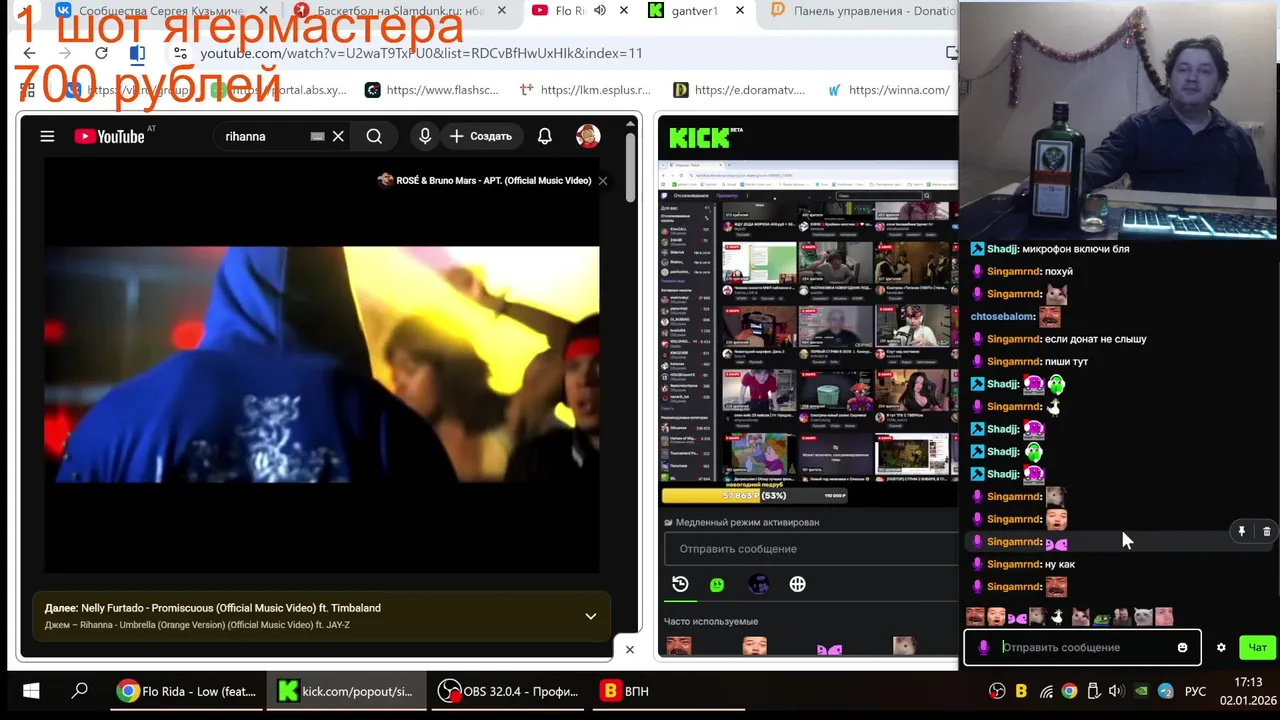
Task: Switch to the OBS 32.0.4 taskbar item
Action: coord(508,691)
